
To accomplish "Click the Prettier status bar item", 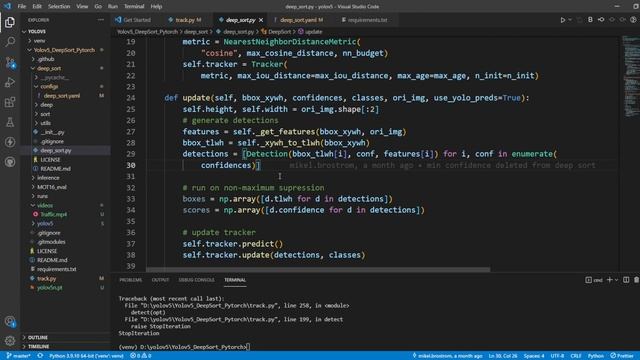I will pos(622,356).
